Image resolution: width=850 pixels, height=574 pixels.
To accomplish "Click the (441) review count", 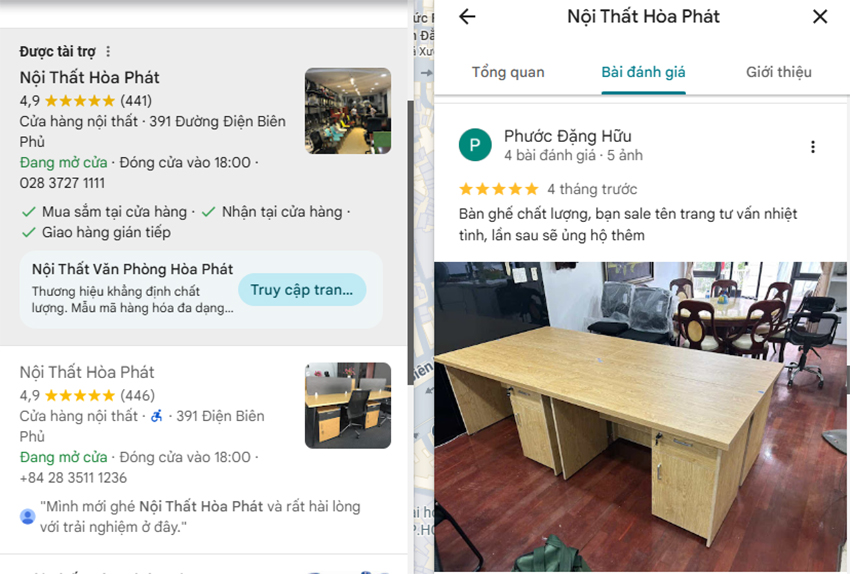I will click(x=136, y=101).
